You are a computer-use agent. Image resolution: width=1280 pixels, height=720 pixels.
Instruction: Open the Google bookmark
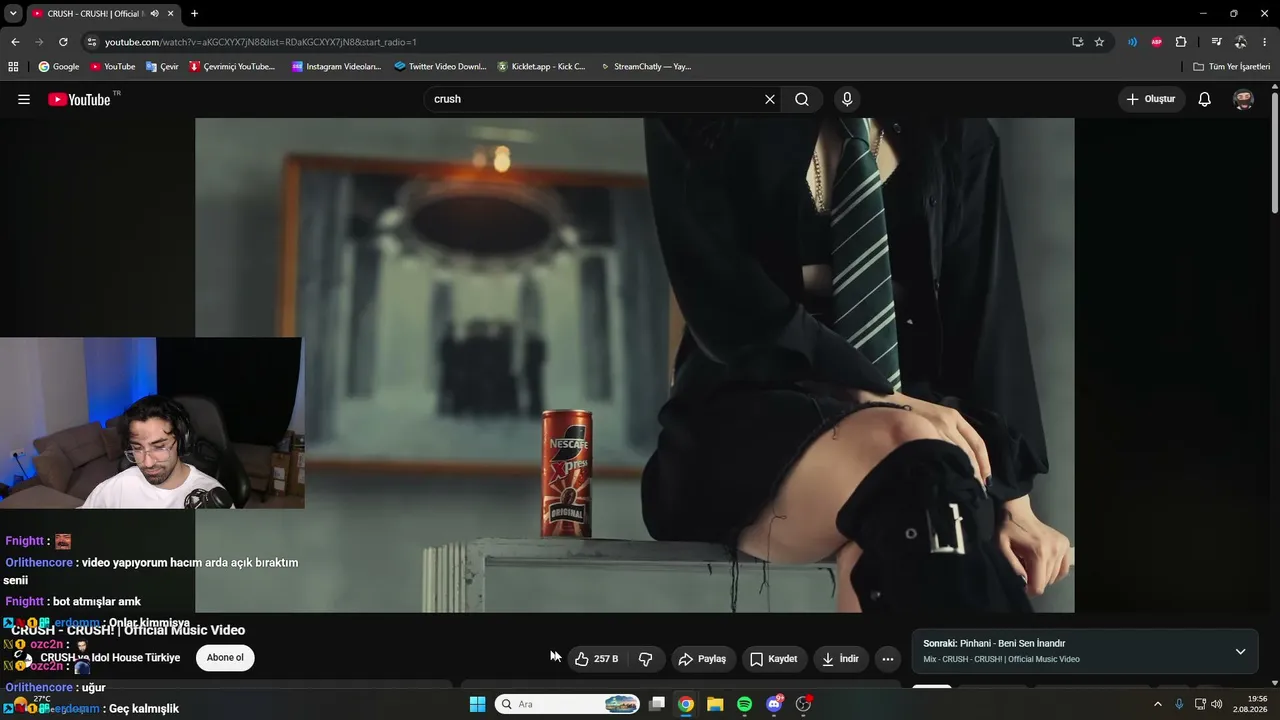pos(59,67)
